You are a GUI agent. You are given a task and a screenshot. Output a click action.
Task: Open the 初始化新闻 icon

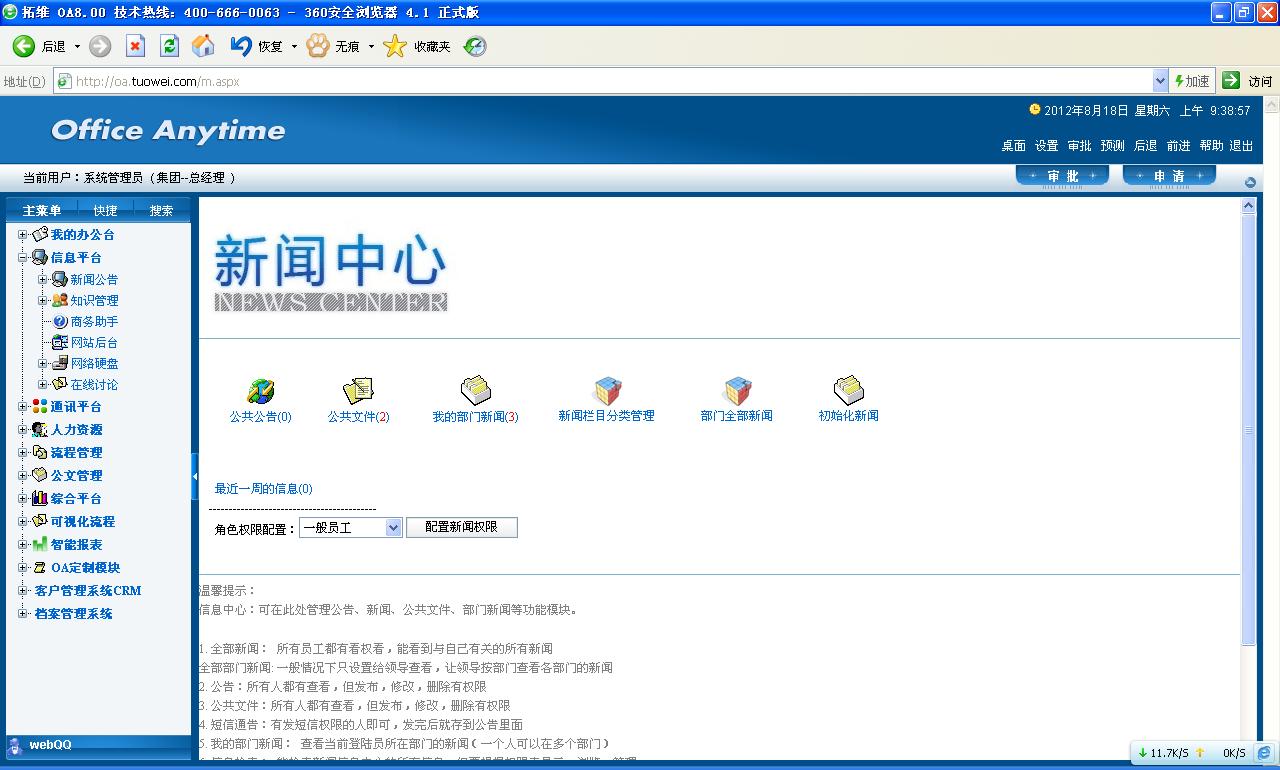(x=848, y=391)
